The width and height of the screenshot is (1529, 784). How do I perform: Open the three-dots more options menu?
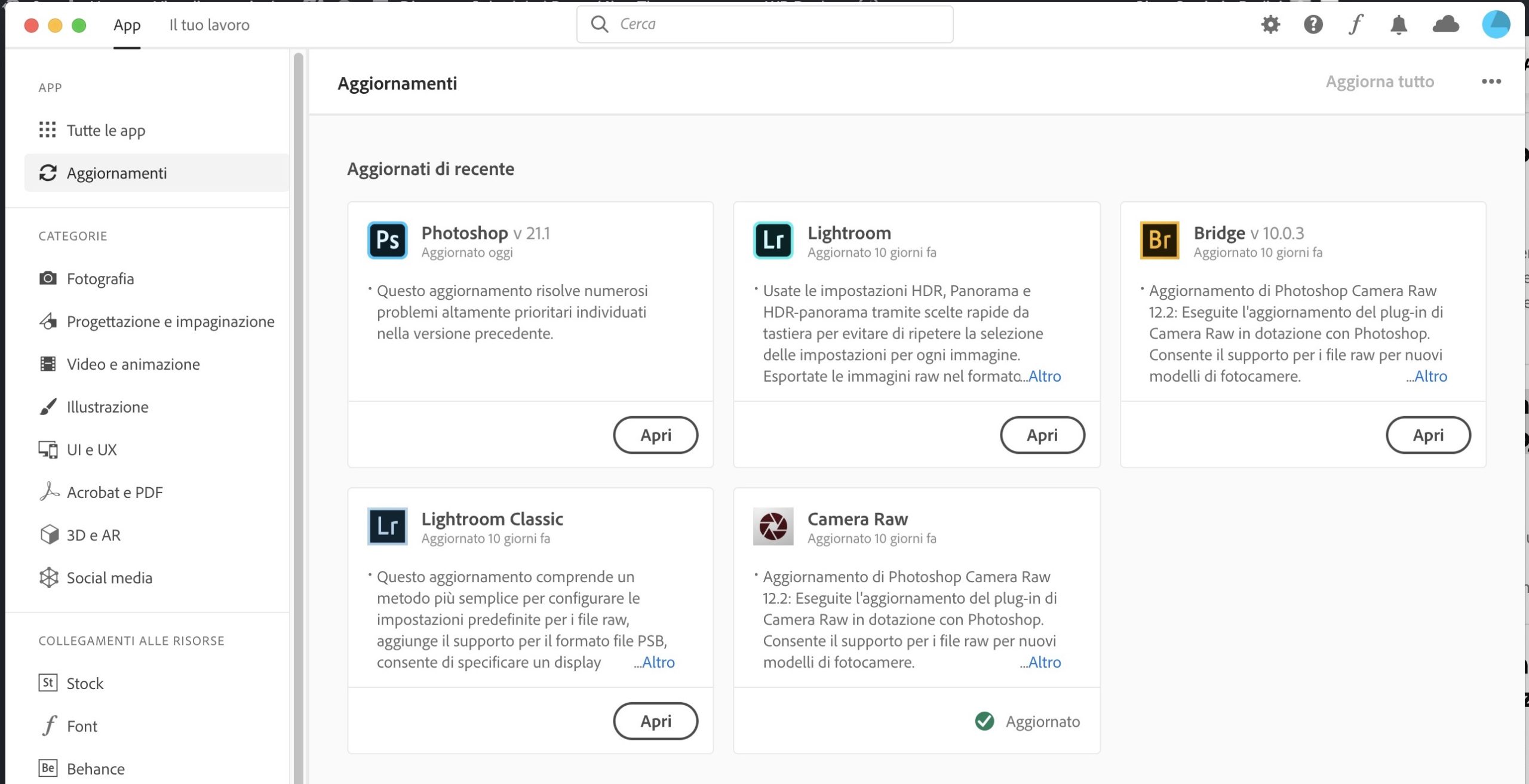click(1491, 82)
